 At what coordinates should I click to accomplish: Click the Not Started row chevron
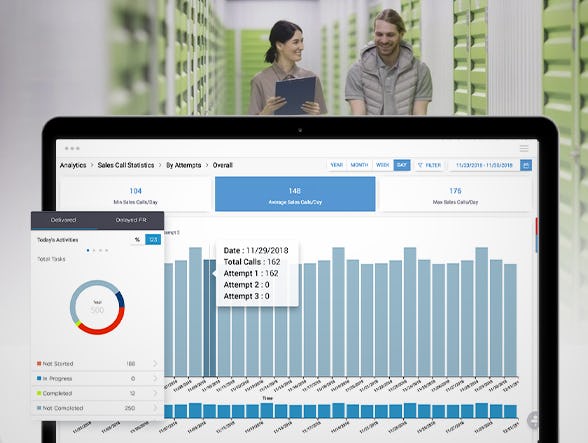click(x=155, y=363)
